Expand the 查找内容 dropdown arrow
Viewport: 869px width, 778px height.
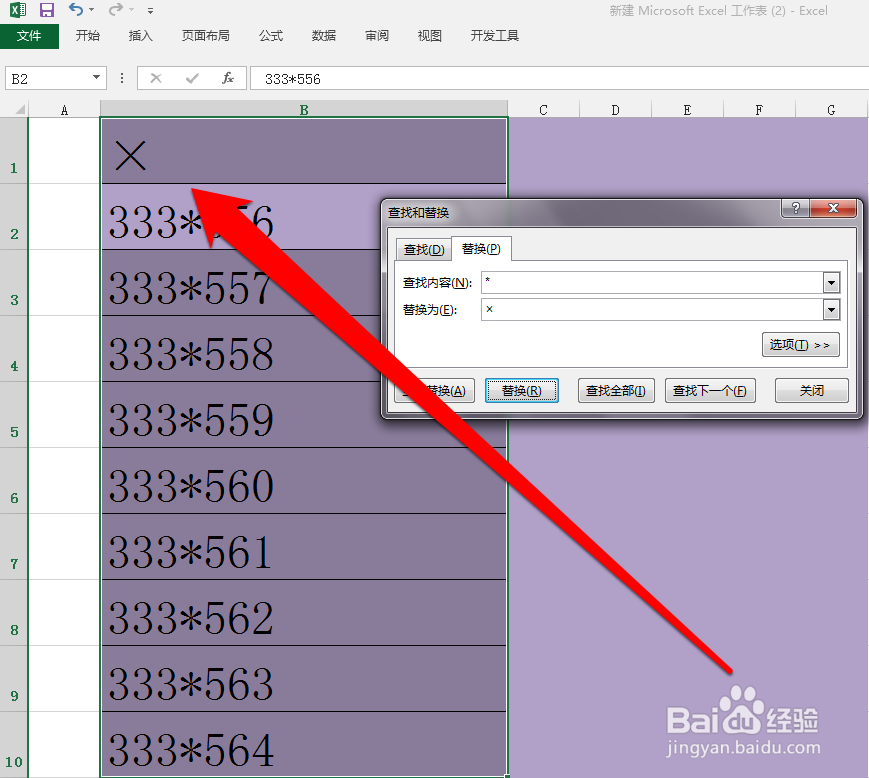(x=831, y=283)
